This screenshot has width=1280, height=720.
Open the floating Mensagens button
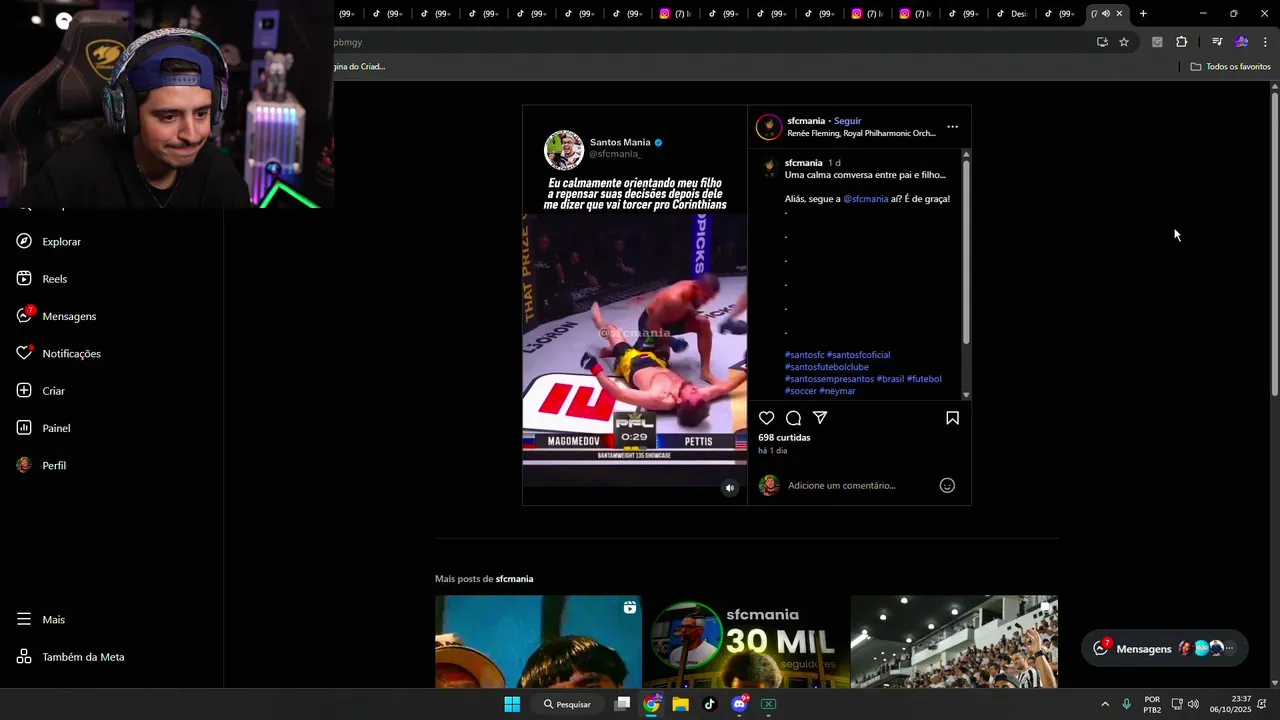[x=1164, y=648]
